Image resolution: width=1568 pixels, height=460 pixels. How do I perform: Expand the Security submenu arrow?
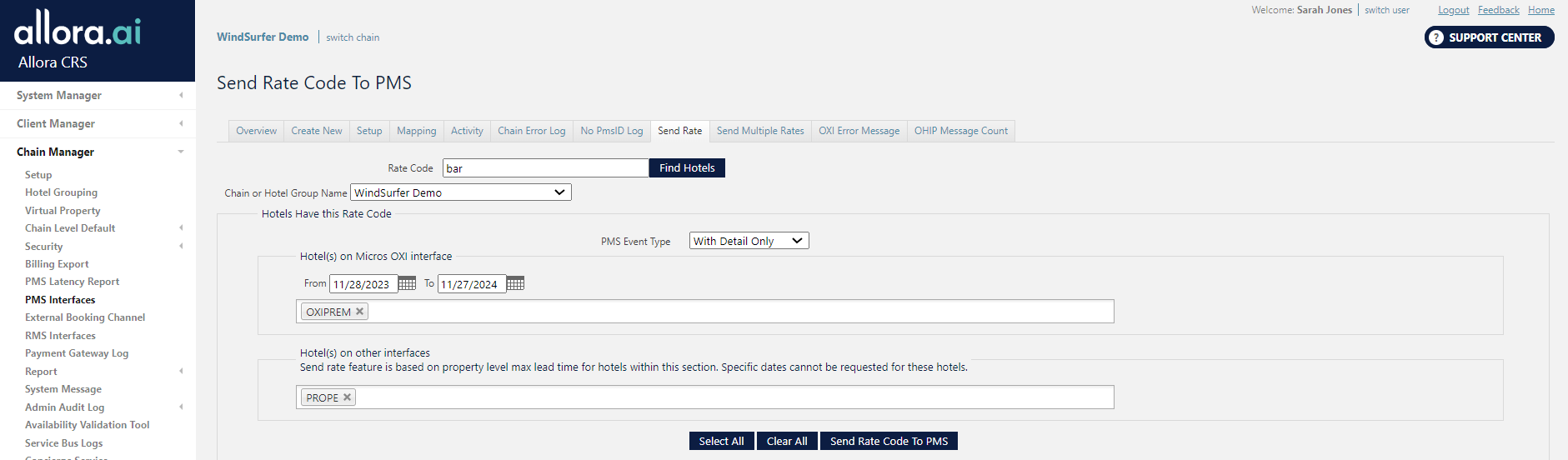(x=181, y=246)
